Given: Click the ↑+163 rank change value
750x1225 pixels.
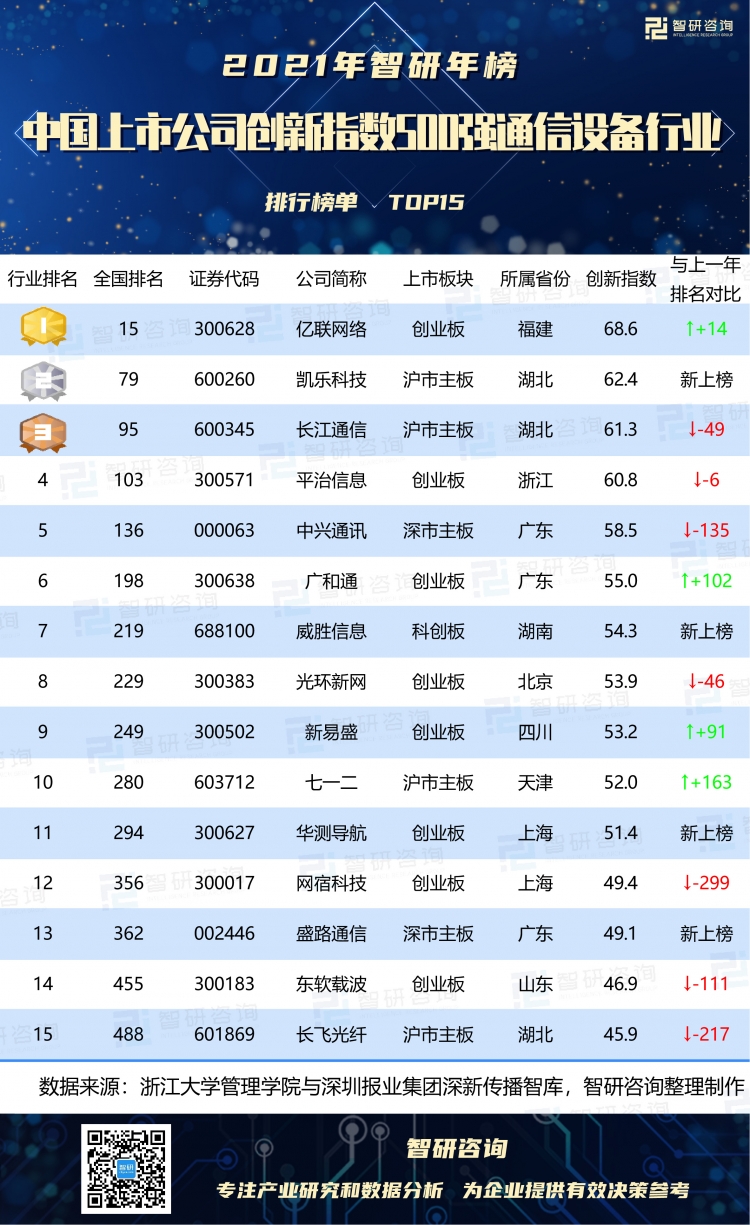Looking at the screenshot, I should (706, 782).
